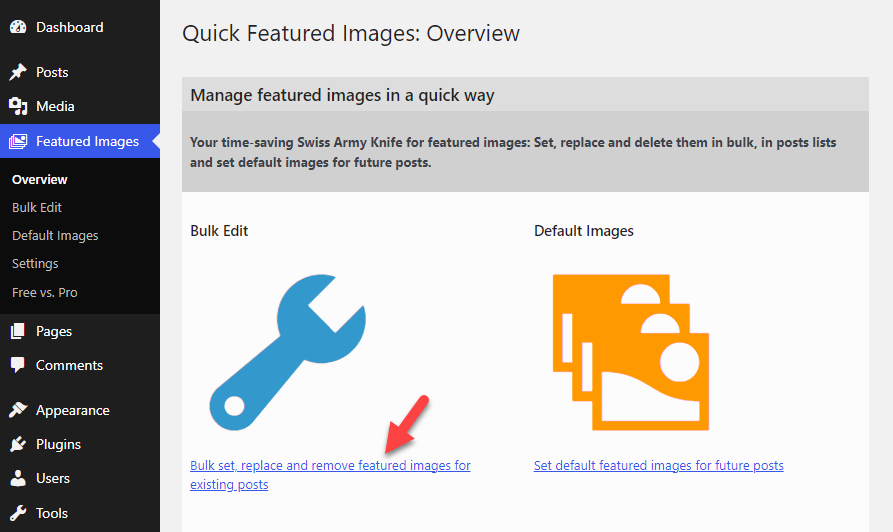Open the Featured Images menu label
This screenshot has height=532, width=893.
[x=87, y=141]
